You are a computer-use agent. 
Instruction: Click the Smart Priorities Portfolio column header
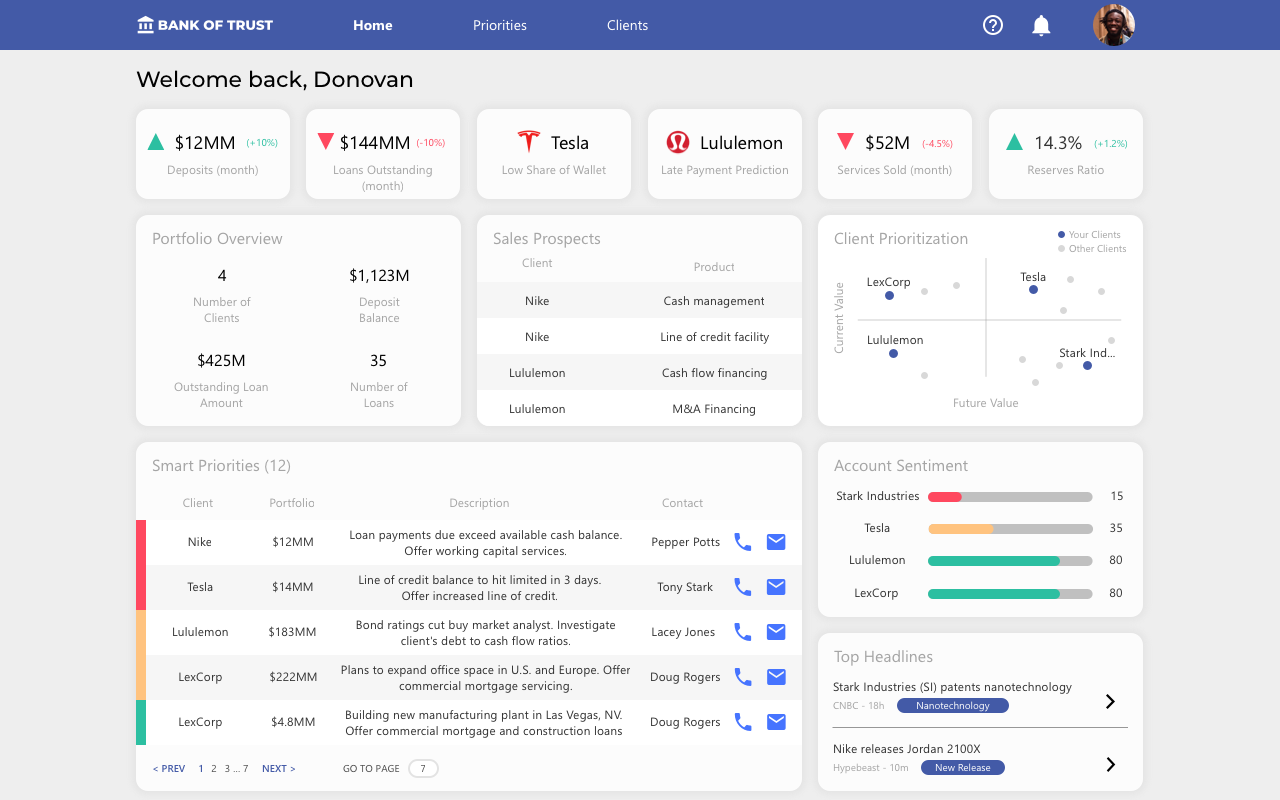coord(292,503)
